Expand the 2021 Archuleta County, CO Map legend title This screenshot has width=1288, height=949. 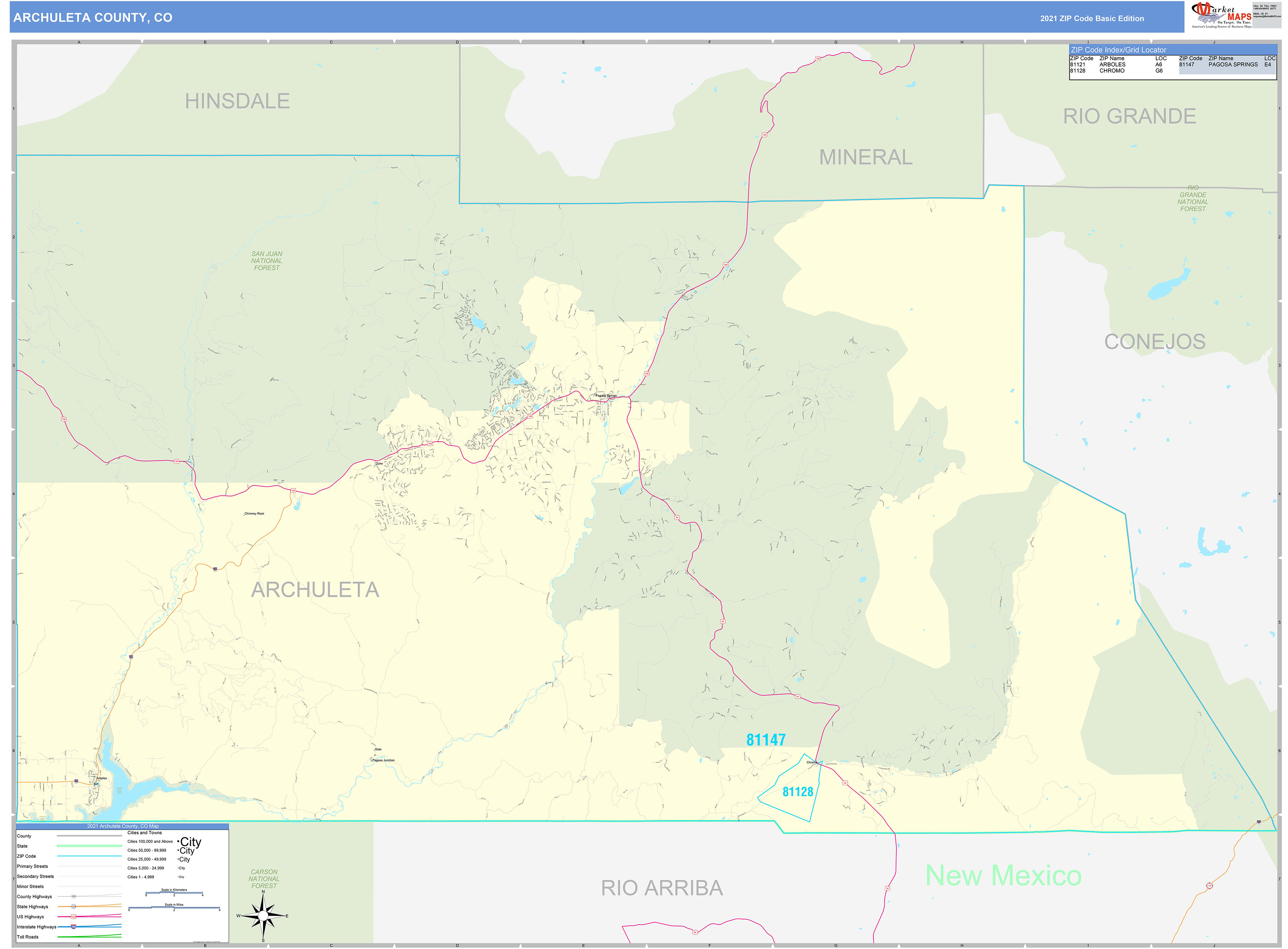coord(123,826)
